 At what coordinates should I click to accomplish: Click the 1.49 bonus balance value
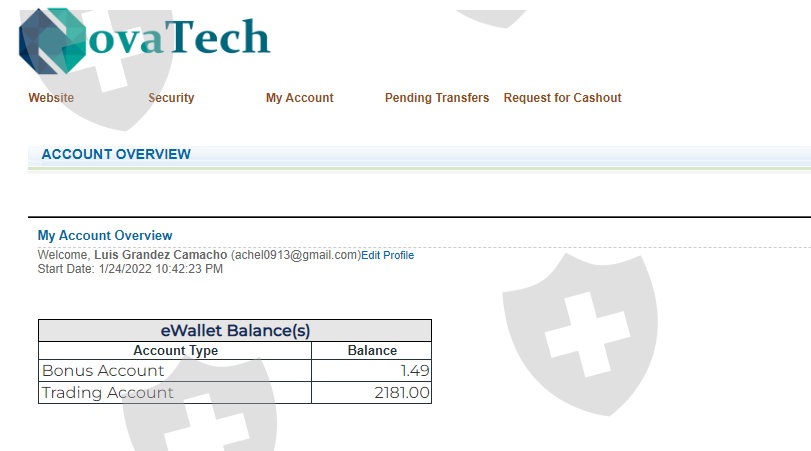[x=414, y=371]
